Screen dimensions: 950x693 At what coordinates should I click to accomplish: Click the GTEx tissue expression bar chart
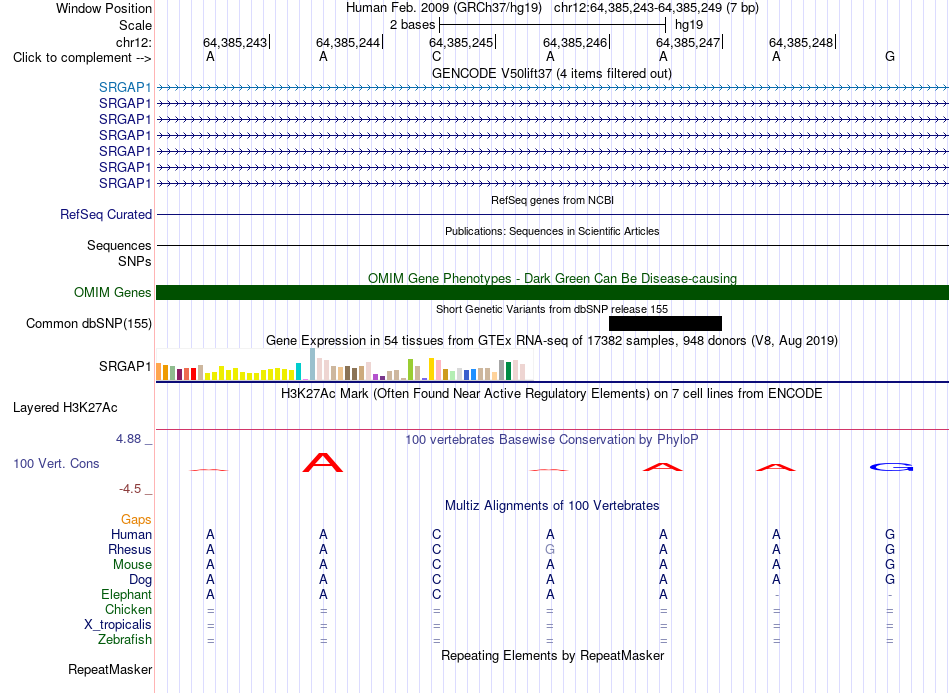pyautogui.click(x=344, y=365)
